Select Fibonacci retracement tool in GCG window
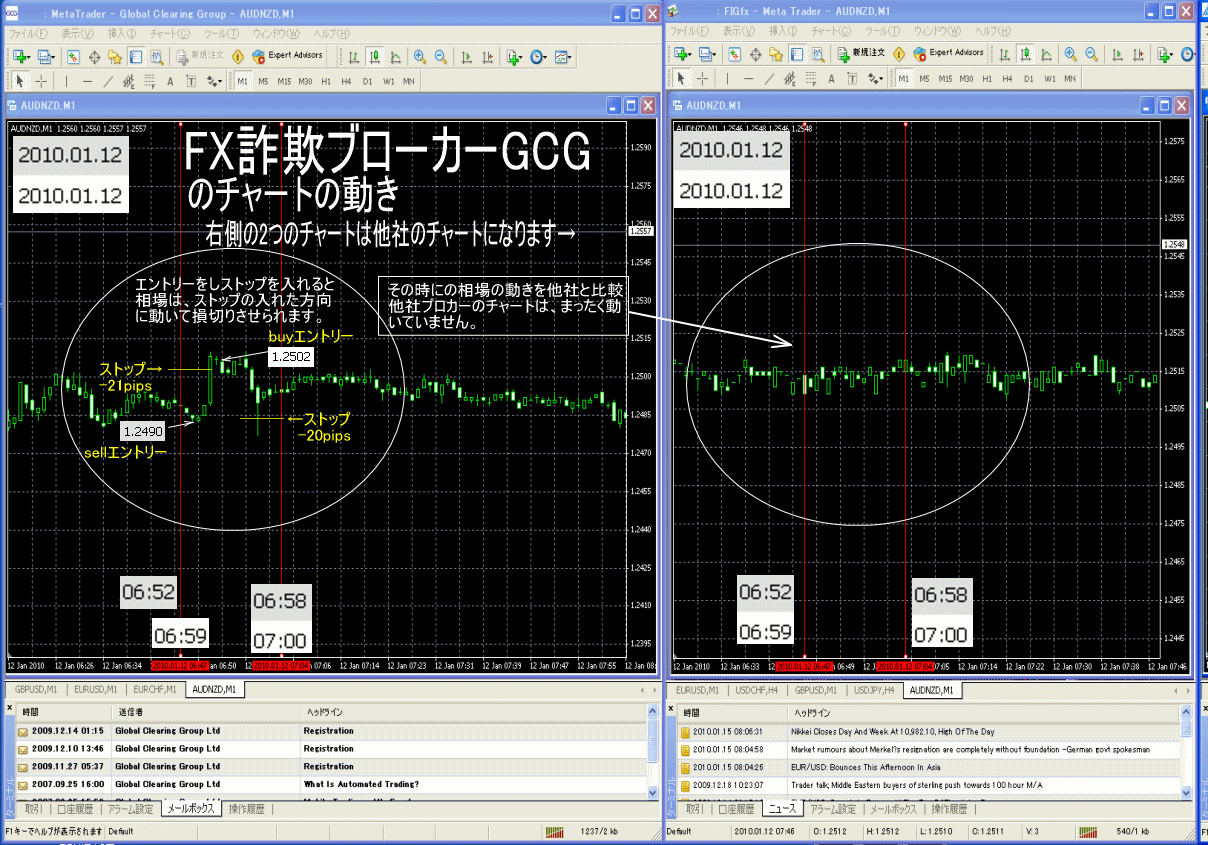The width and height of the screenshot is (1208, 845). pos(150,81)
